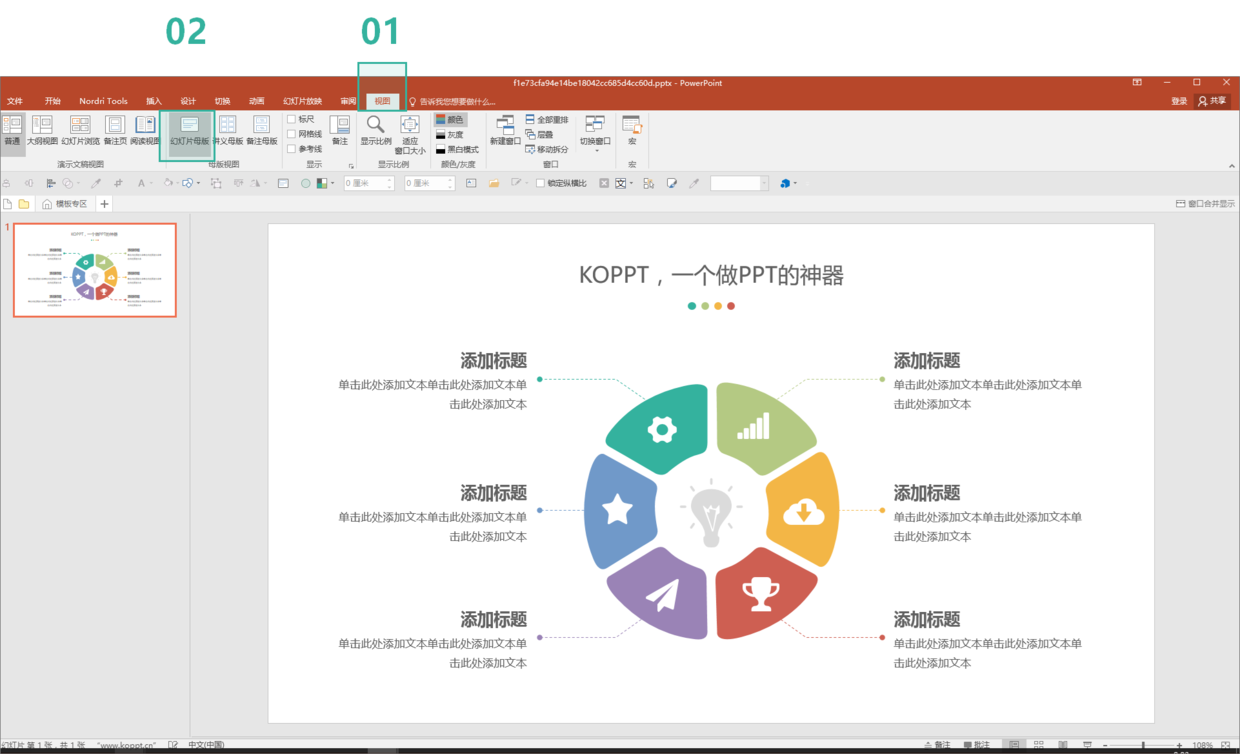Click Move Split (移动拆分)
The image size is (1240, 754).
547,149
